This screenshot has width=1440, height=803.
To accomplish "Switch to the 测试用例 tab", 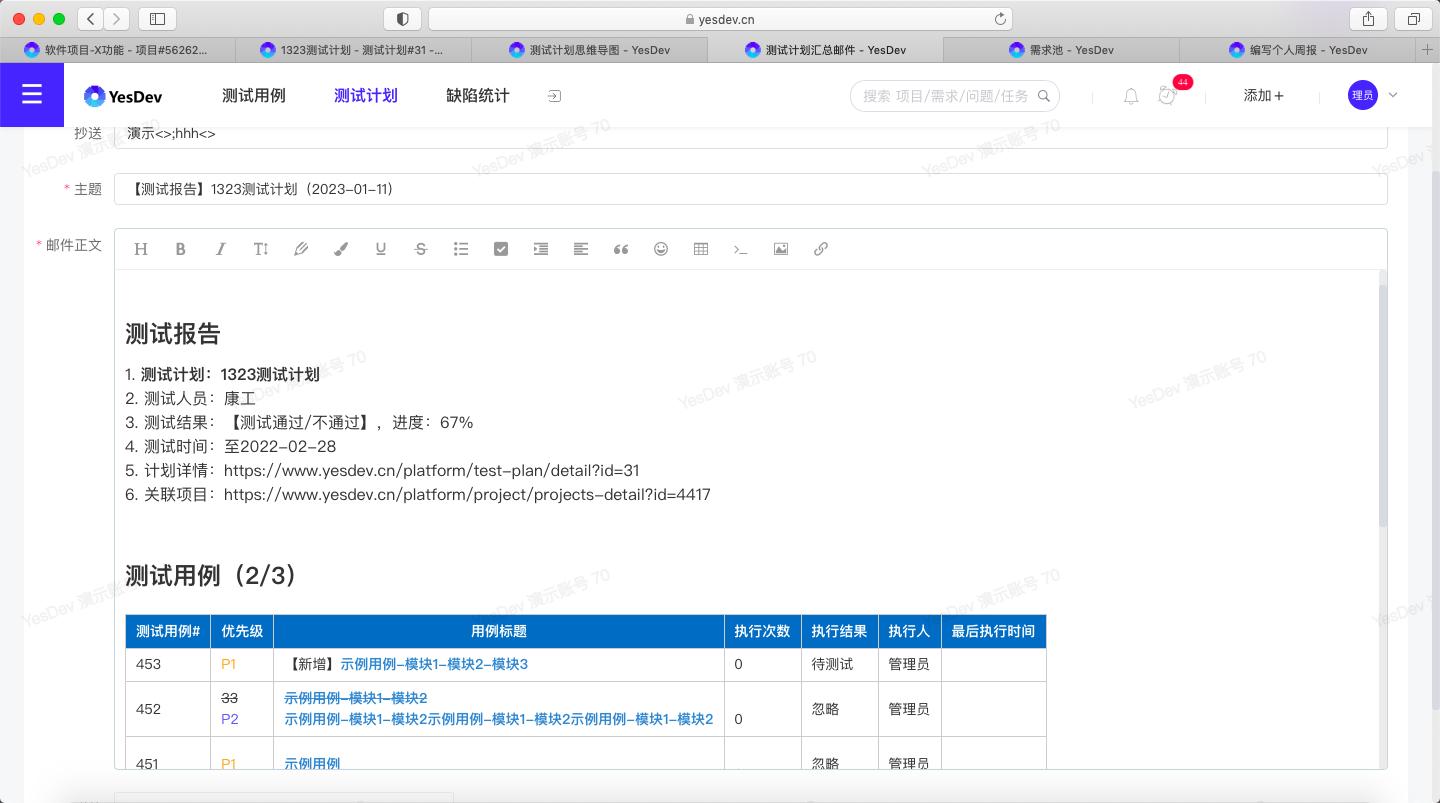I will [x=254, y=95].
